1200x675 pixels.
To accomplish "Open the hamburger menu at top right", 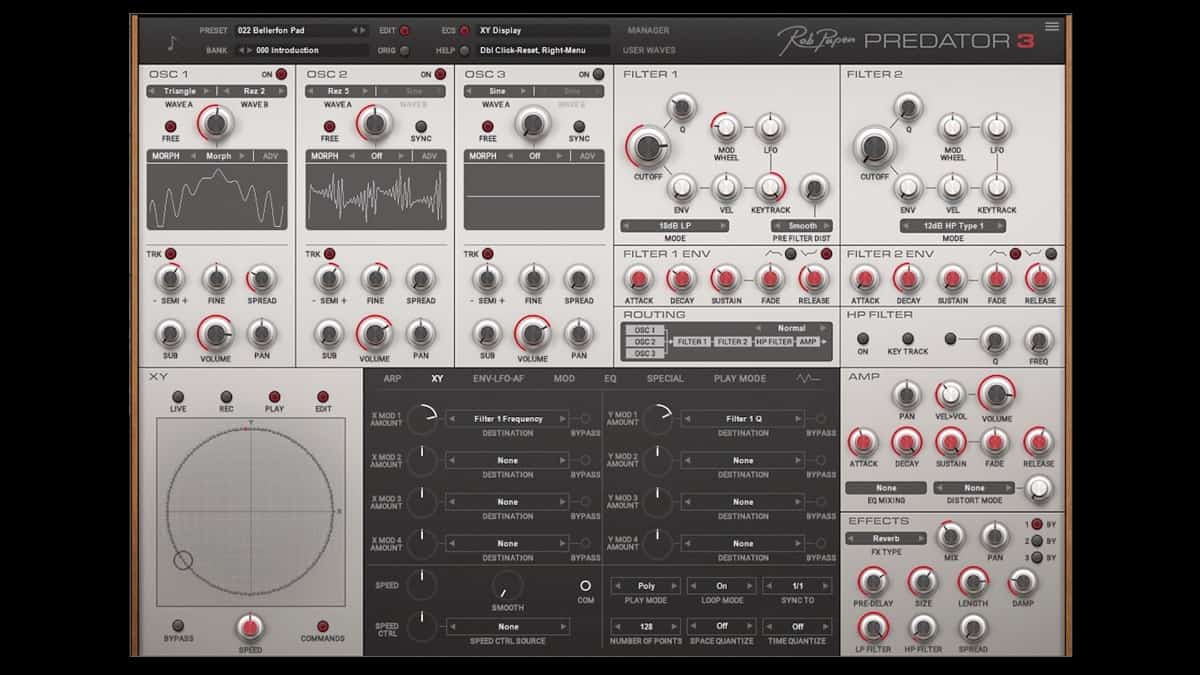I will click(x=1051, y=27).
